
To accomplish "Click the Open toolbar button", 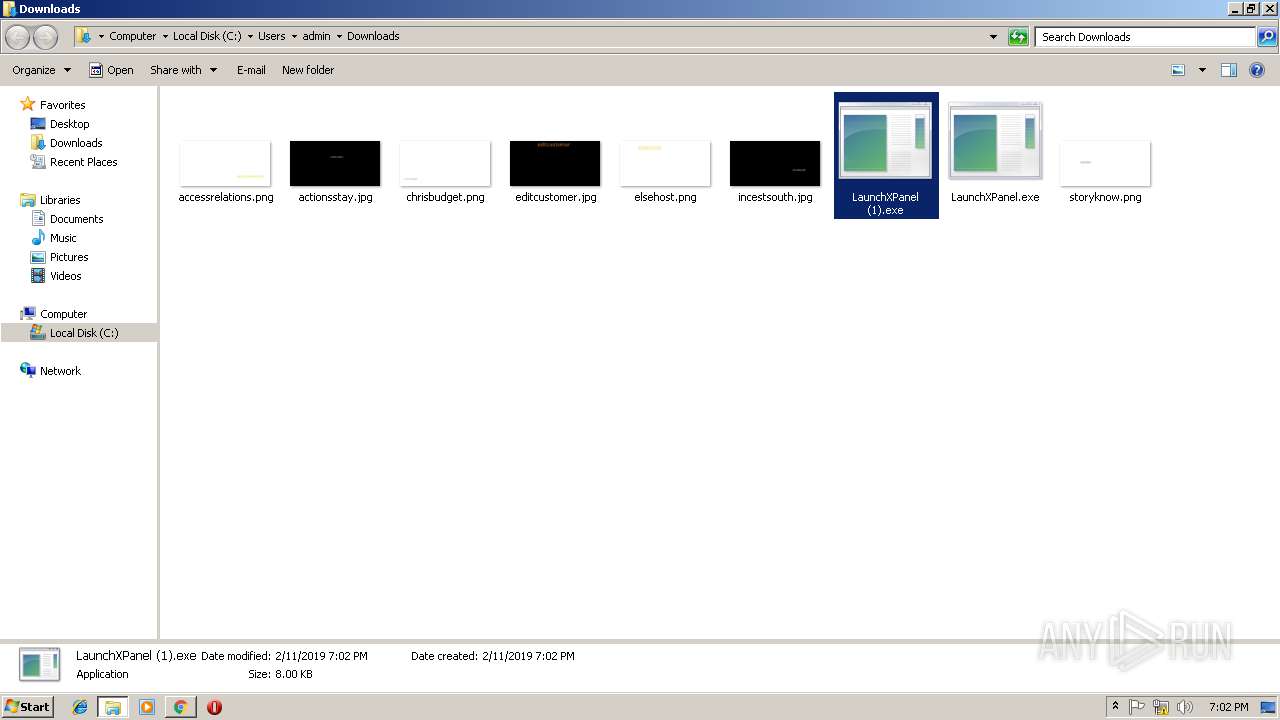I will coord(111,70).
